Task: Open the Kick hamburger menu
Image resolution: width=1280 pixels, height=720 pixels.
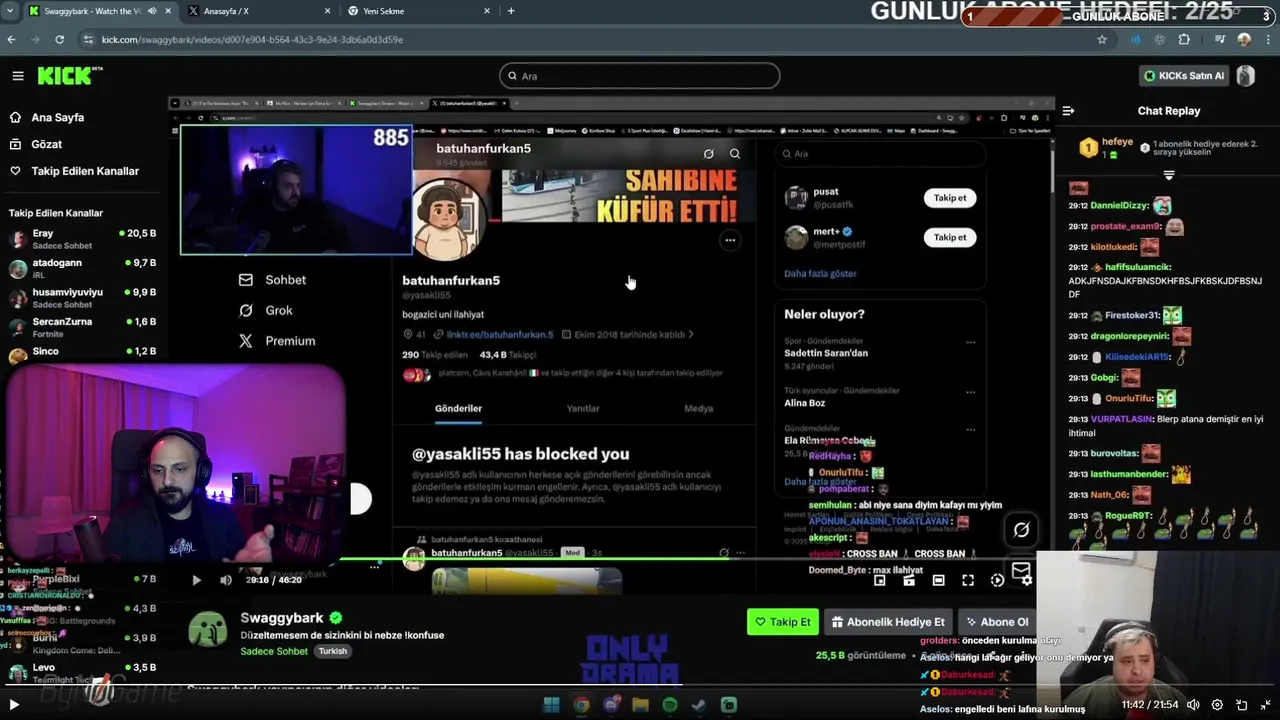Action: click(x=18, y=76)
